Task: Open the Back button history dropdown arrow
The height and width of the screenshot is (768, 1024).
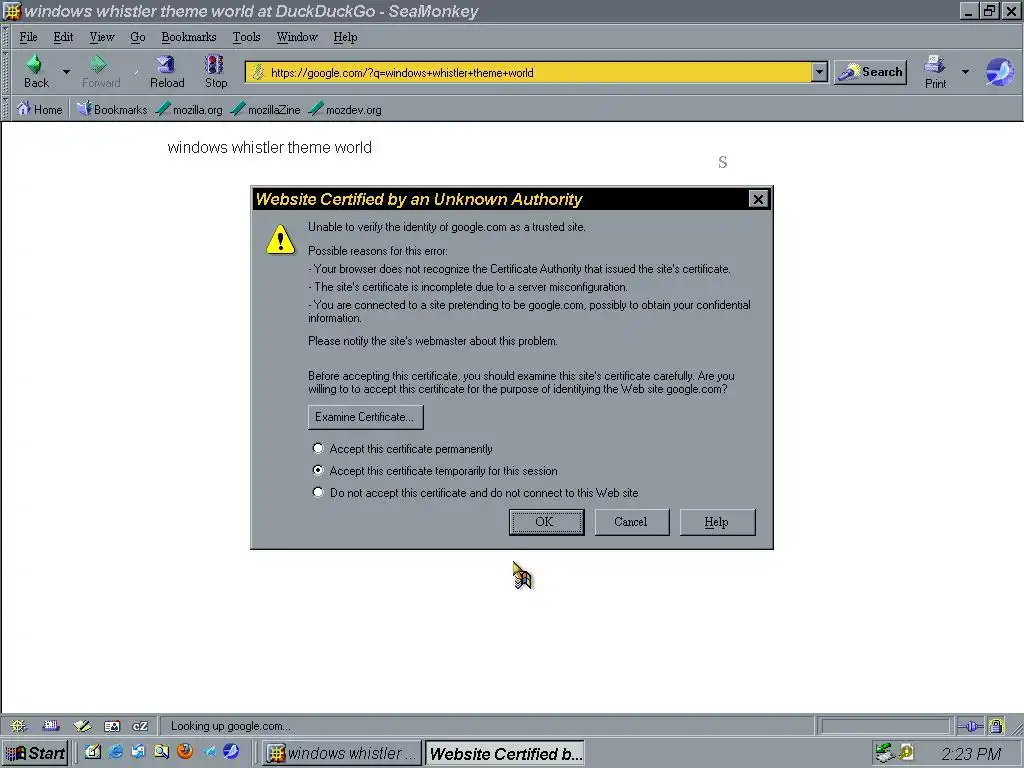Action: pyautogui.click(x=66, y=71)
